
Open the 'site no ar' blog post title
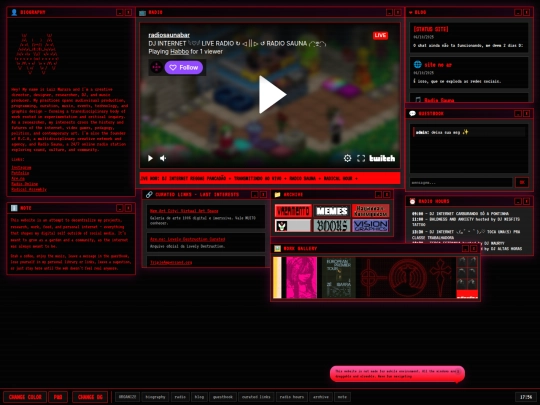click(x=438, y=65)
